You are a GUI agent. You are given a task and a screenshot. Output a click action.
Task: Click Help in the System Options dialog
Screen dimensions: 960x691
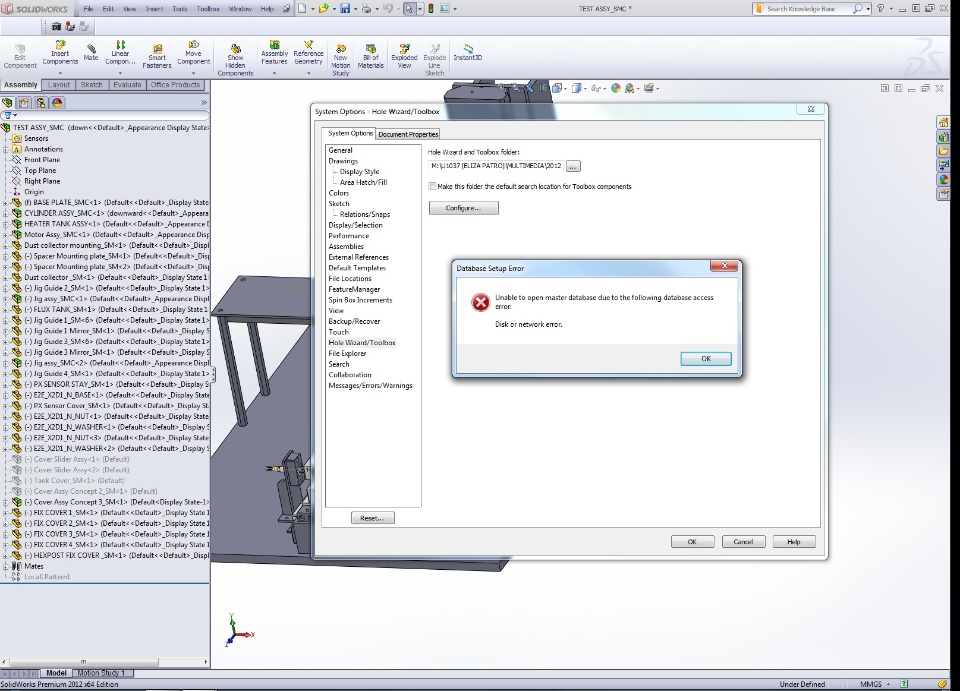coord(793,542)
